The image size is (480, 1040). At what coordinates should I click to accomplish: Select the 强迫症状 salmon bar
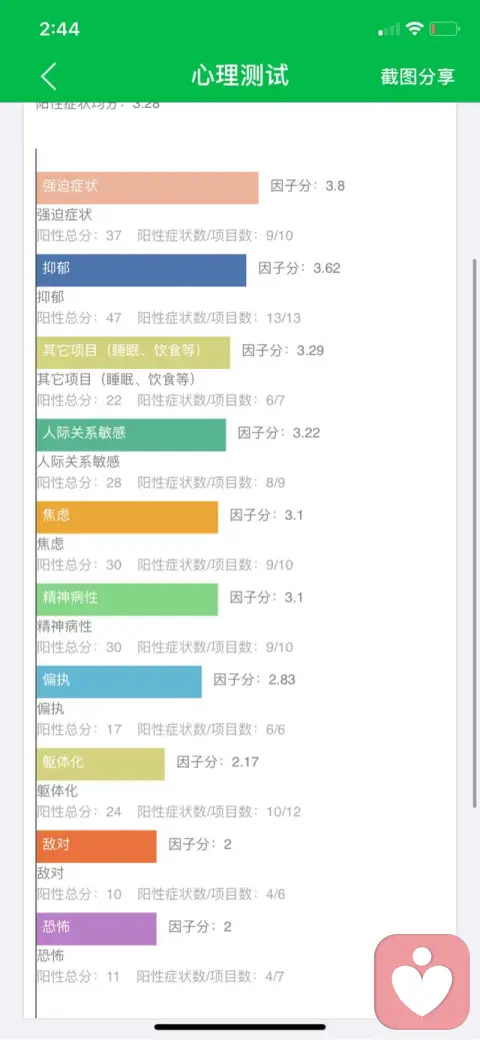point(148,188)
